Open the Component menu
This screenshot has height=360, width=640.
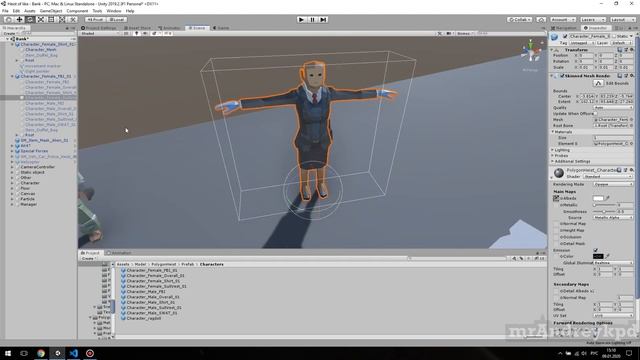point(77,11)
